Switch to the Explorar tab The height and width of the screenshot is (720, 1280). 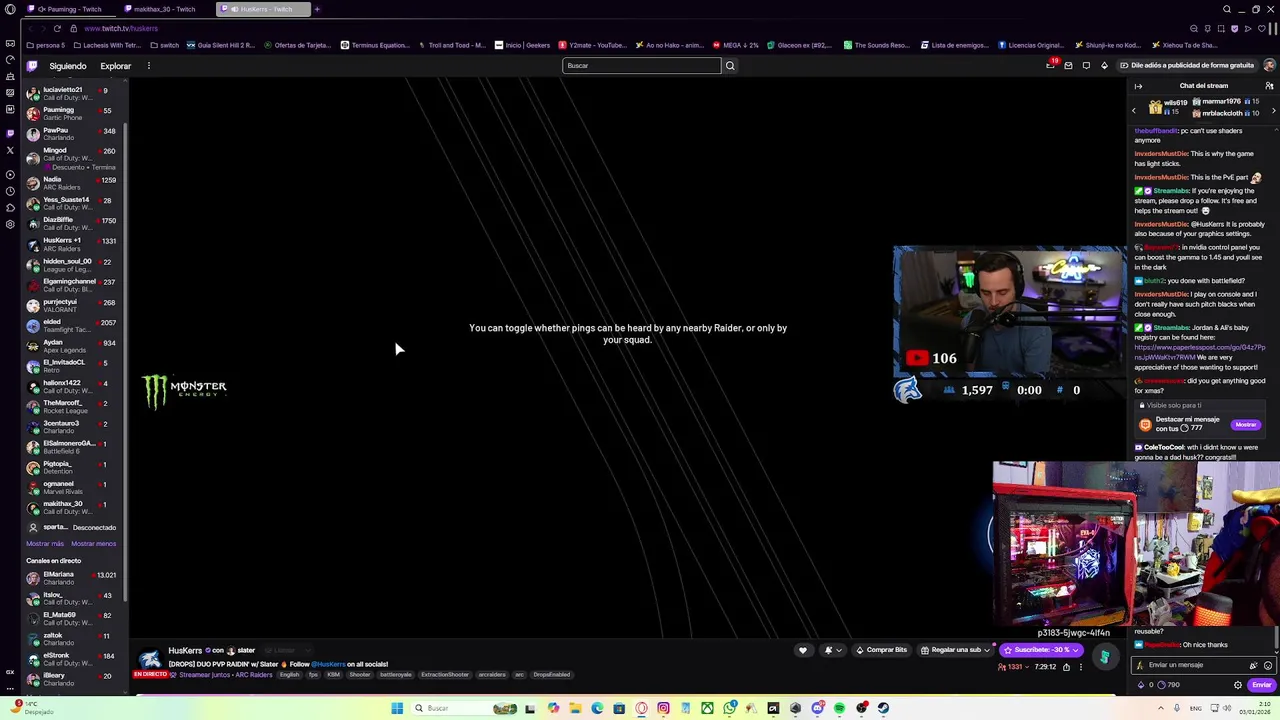pyautogui.click(x=115, y=66)
